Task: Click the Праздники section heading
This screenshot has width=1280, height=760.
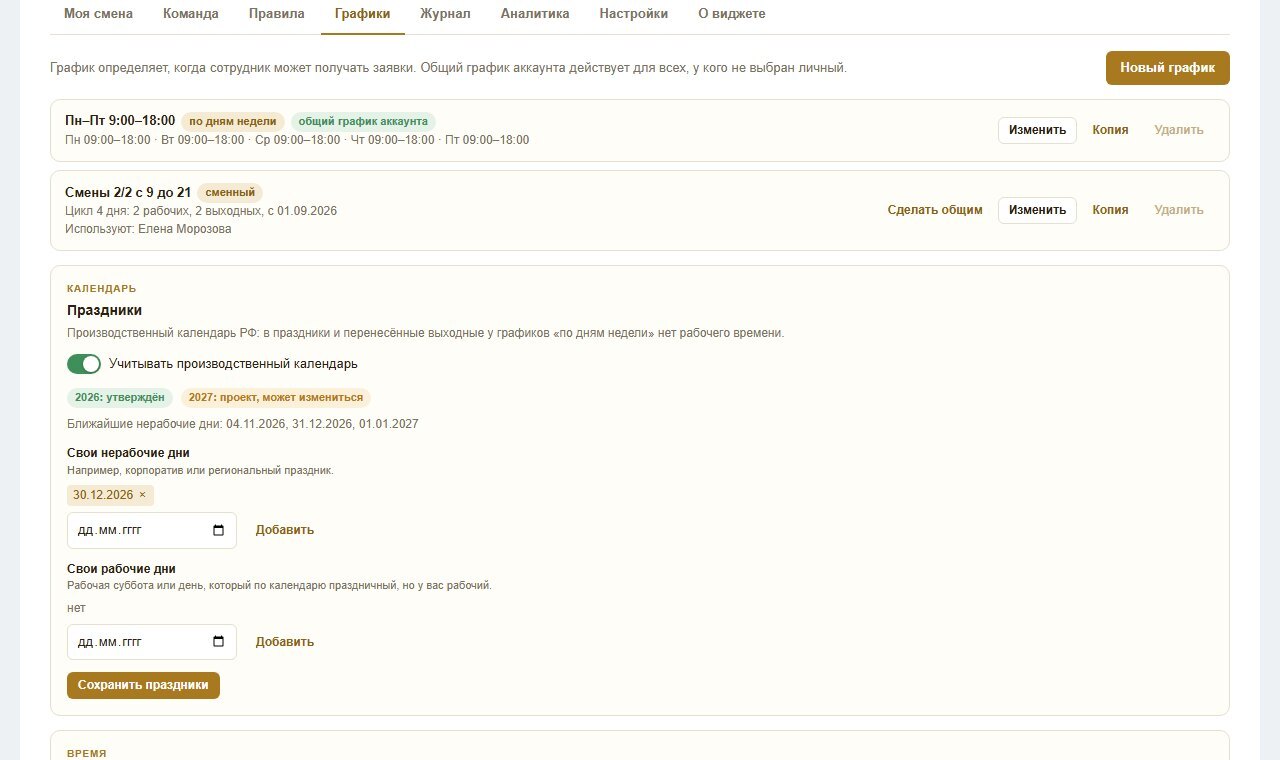Action: tap(105, 311)
